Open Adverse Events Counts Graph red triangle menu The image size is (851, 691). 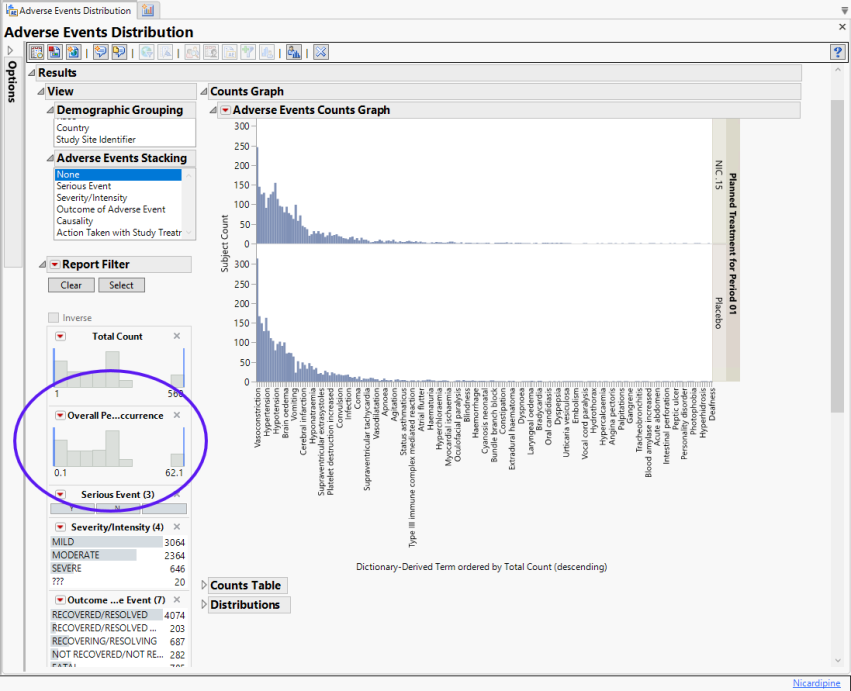point(225,110)
